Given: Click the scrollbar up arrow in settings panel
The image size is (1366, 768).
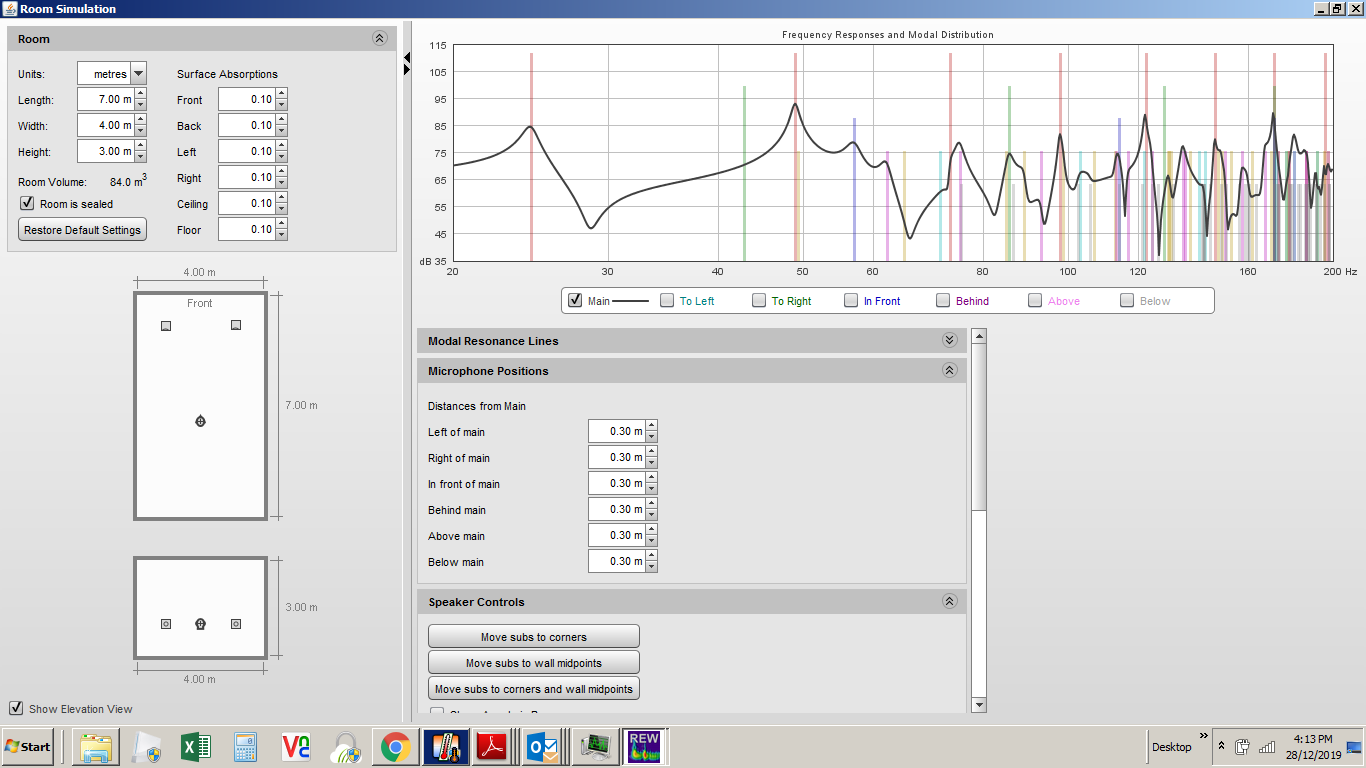Looking at the screenshot, I should pyautogui.click(x=979, y=336).
